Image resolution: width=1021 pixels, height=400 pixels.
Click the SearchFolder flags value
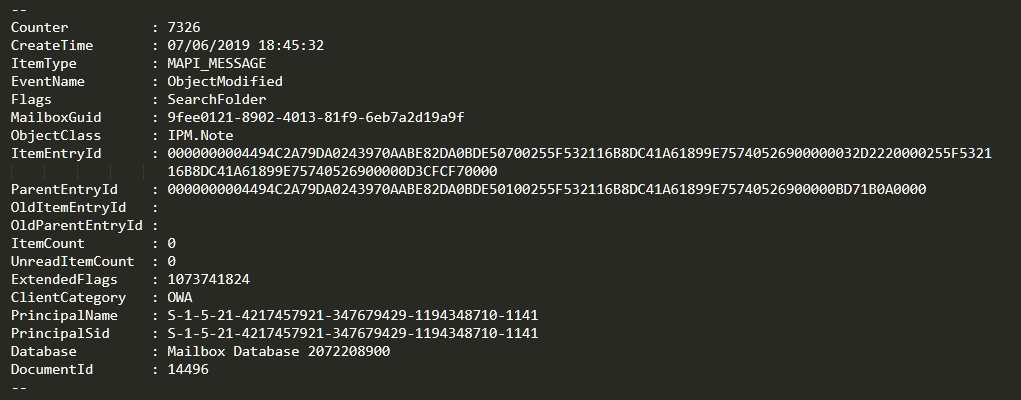click(x=217, y=100)
